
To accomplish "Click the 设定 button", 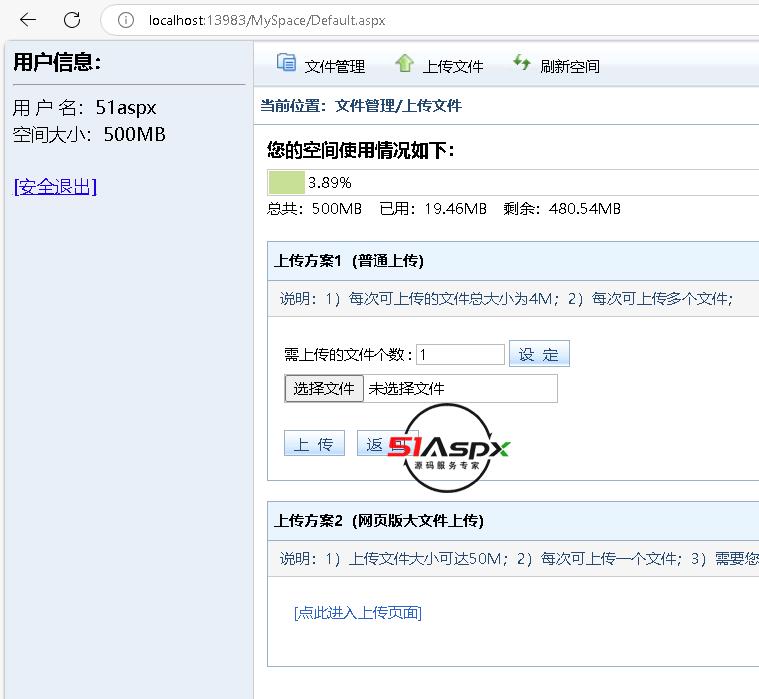I will click(x=539, y=354).
